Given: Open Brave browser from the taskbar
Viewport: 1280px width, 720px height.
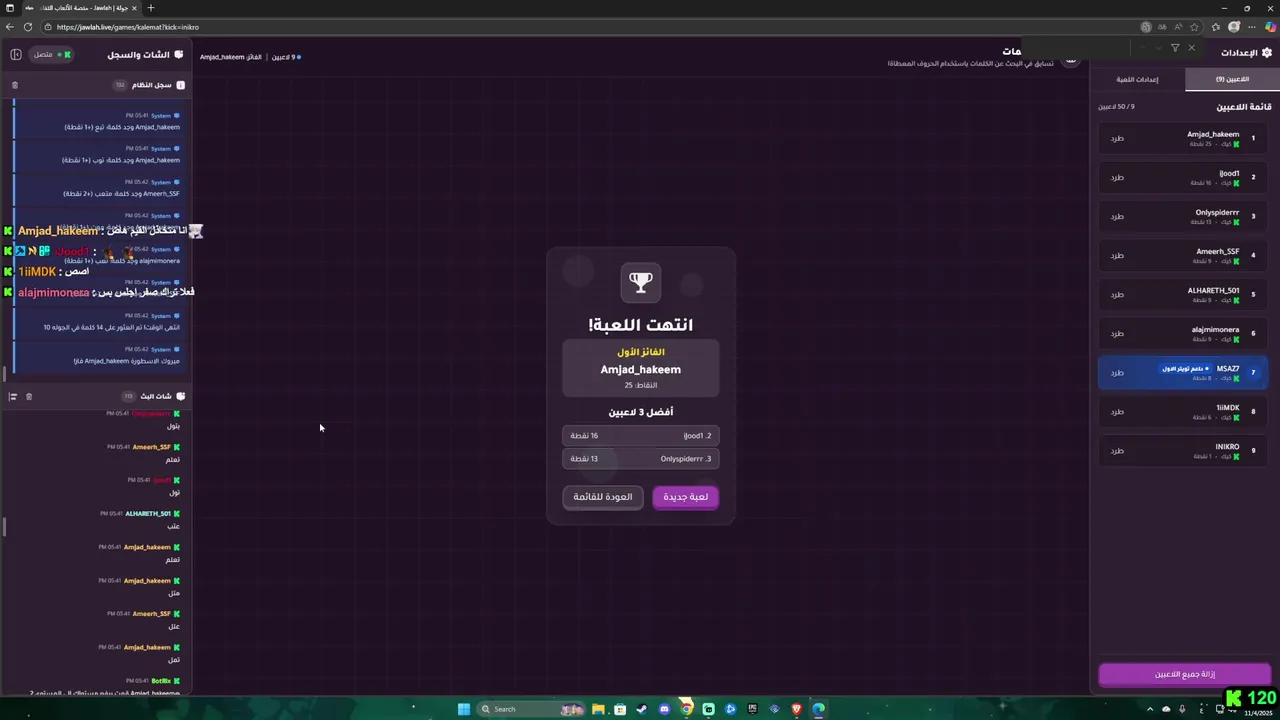Looking at the screenshot, I should click(x=796, y=709).
